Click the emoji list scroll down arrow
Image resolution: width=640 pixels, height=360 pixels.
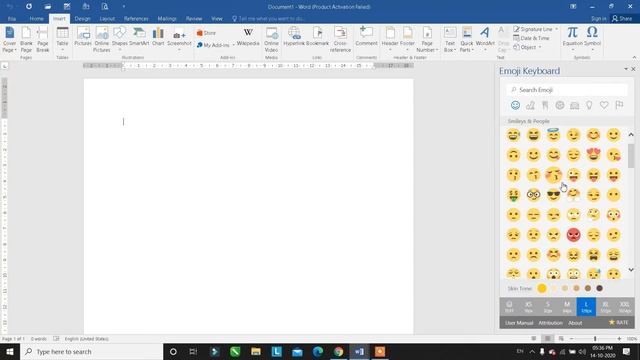(x=631, y=270)
